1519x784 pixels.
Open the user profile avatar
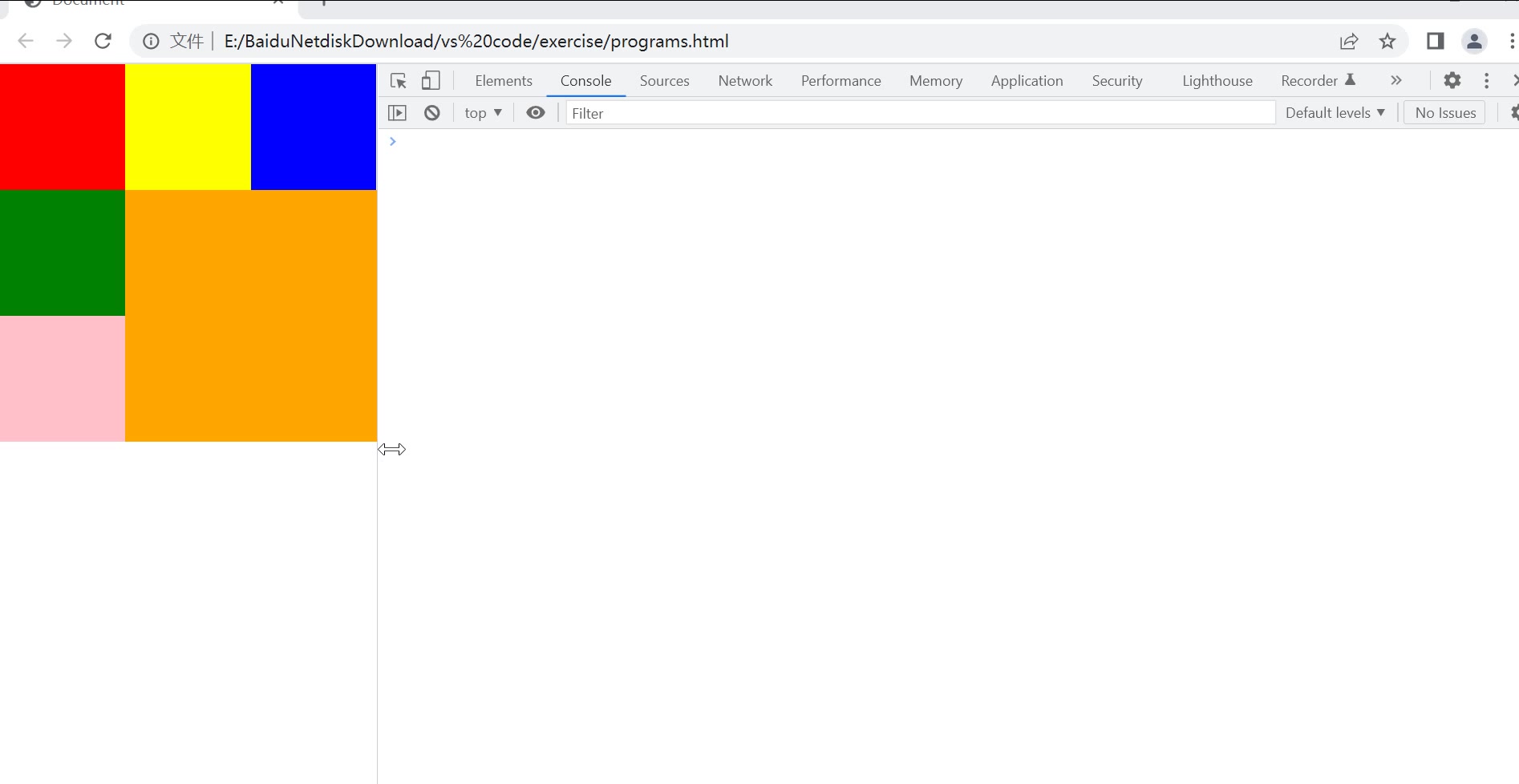pos(1474,41)
